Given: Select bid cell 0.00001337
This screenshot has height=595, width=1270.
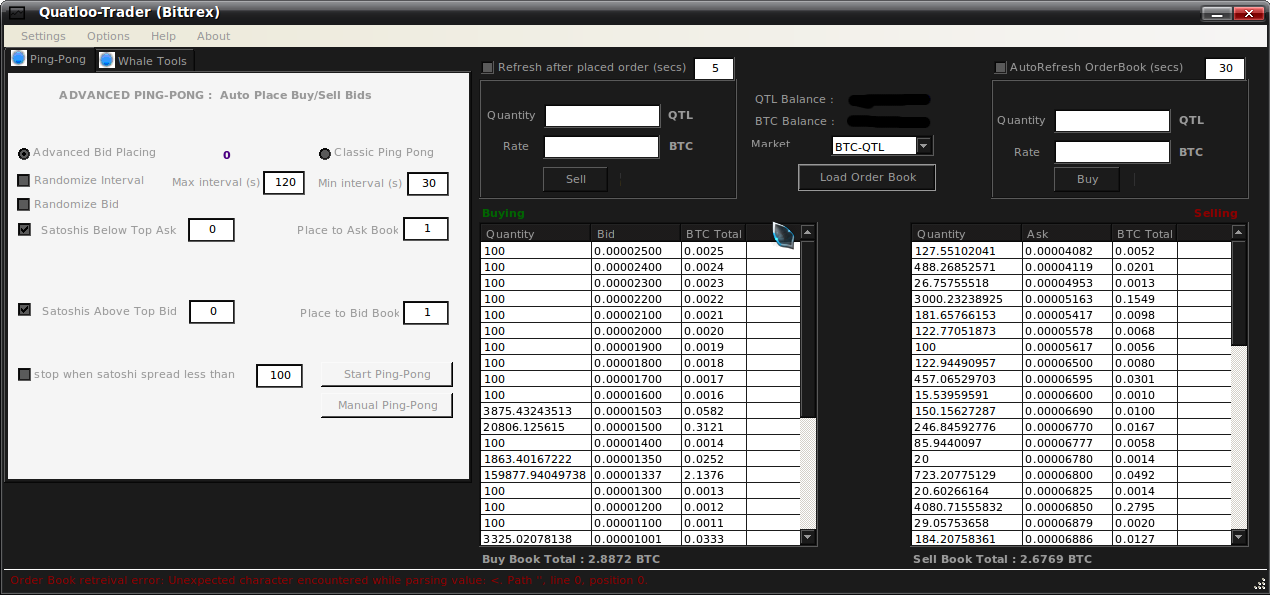Looking at the screenshot, I should coord(636,475).
